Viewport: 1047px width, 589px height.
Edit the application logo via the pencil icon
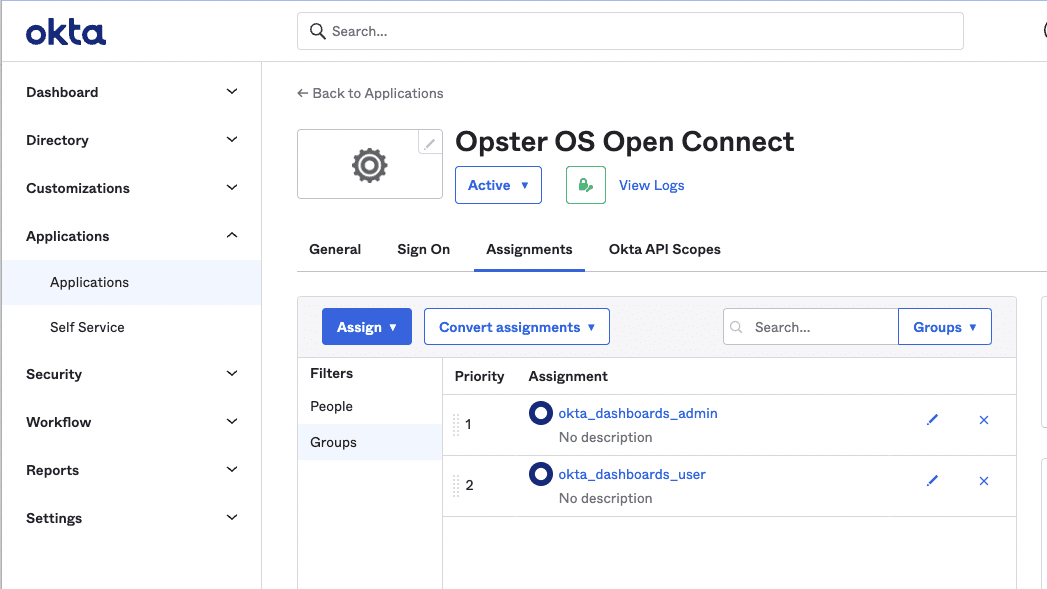click(430, 142)
